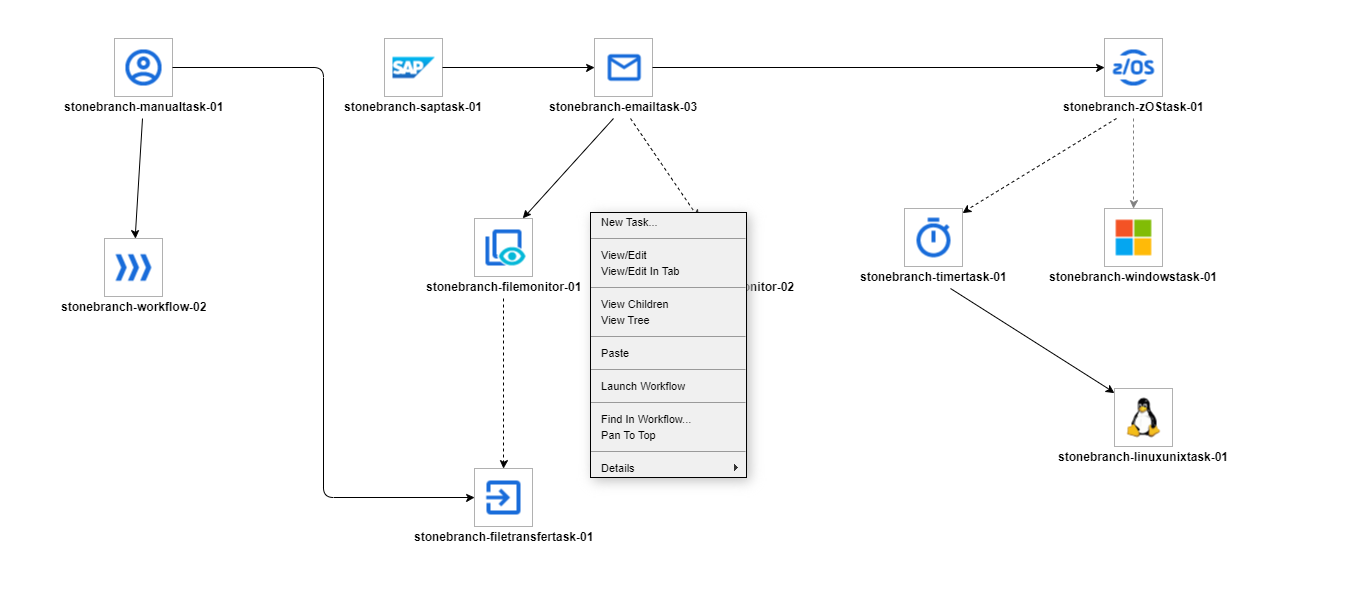1359x609 pixels.
Task: Select the Linux penguin task icon
Action: pos(1143,417)
